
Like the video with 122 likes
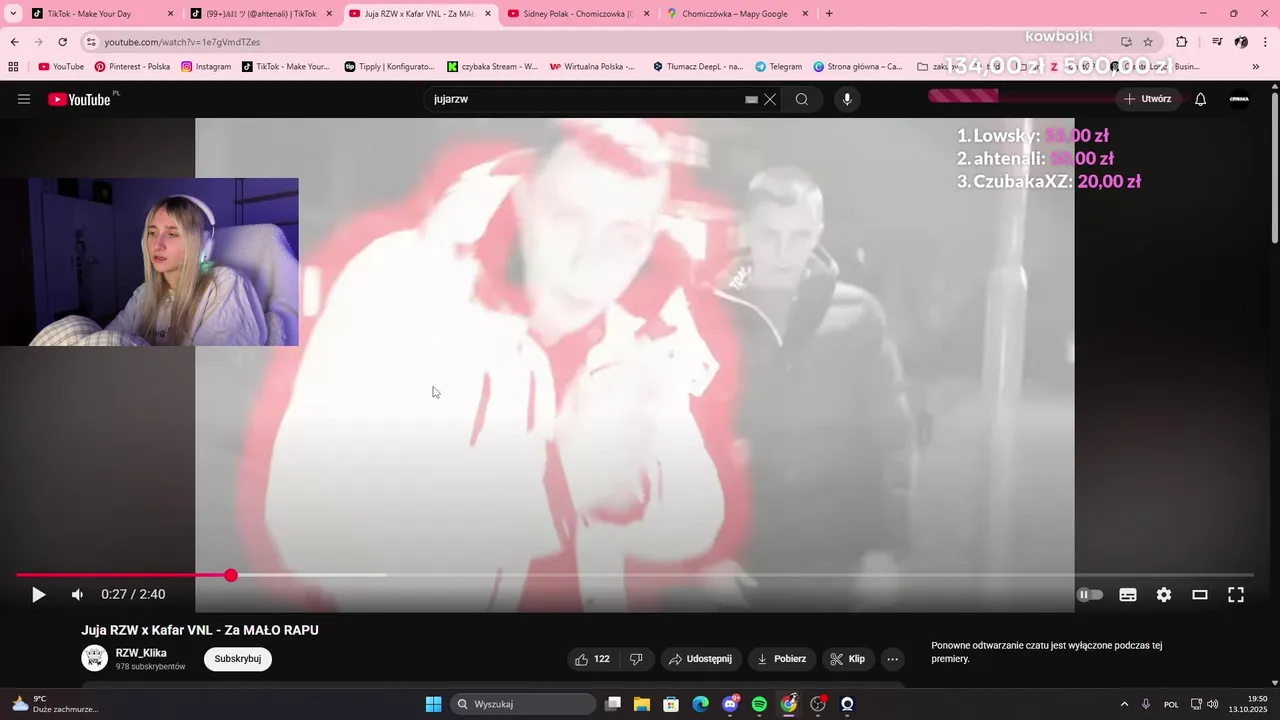[591, 659]
